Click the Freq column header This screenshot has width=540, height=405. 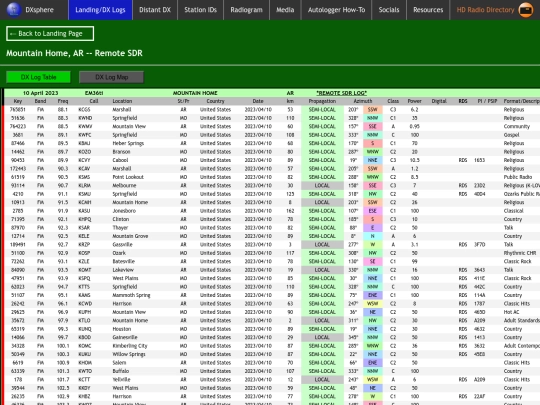click(x=63, y=101)
